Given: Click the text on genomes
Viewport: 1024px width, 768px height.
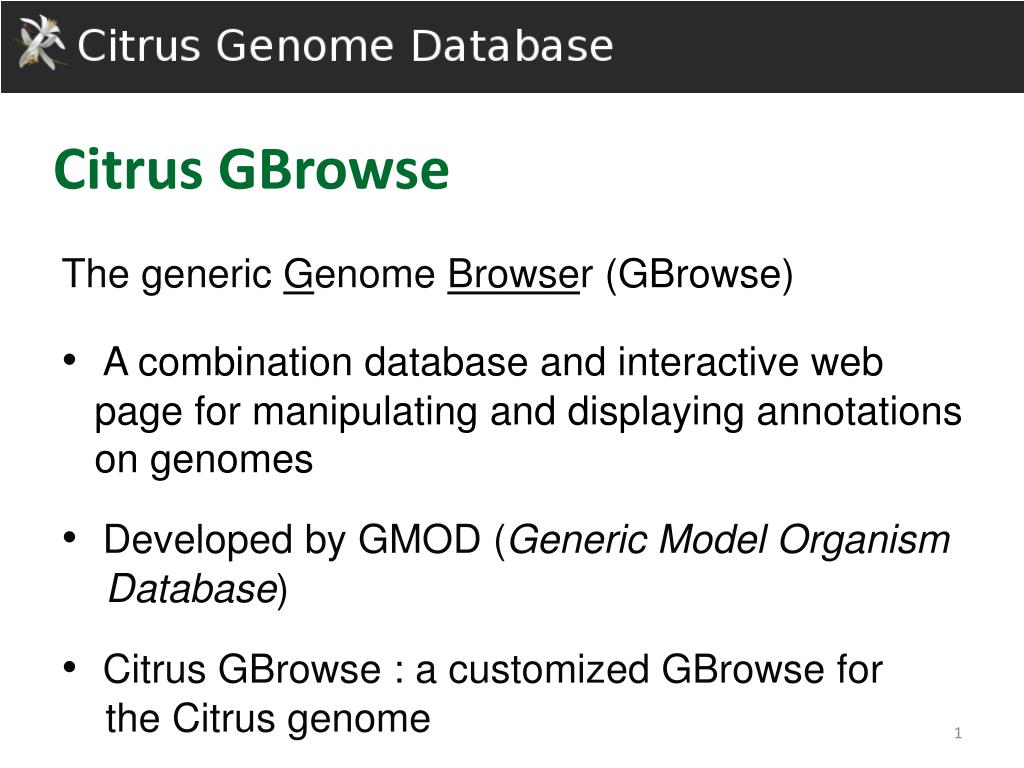Looking at the screenshot, I should (x=204, y=460).
